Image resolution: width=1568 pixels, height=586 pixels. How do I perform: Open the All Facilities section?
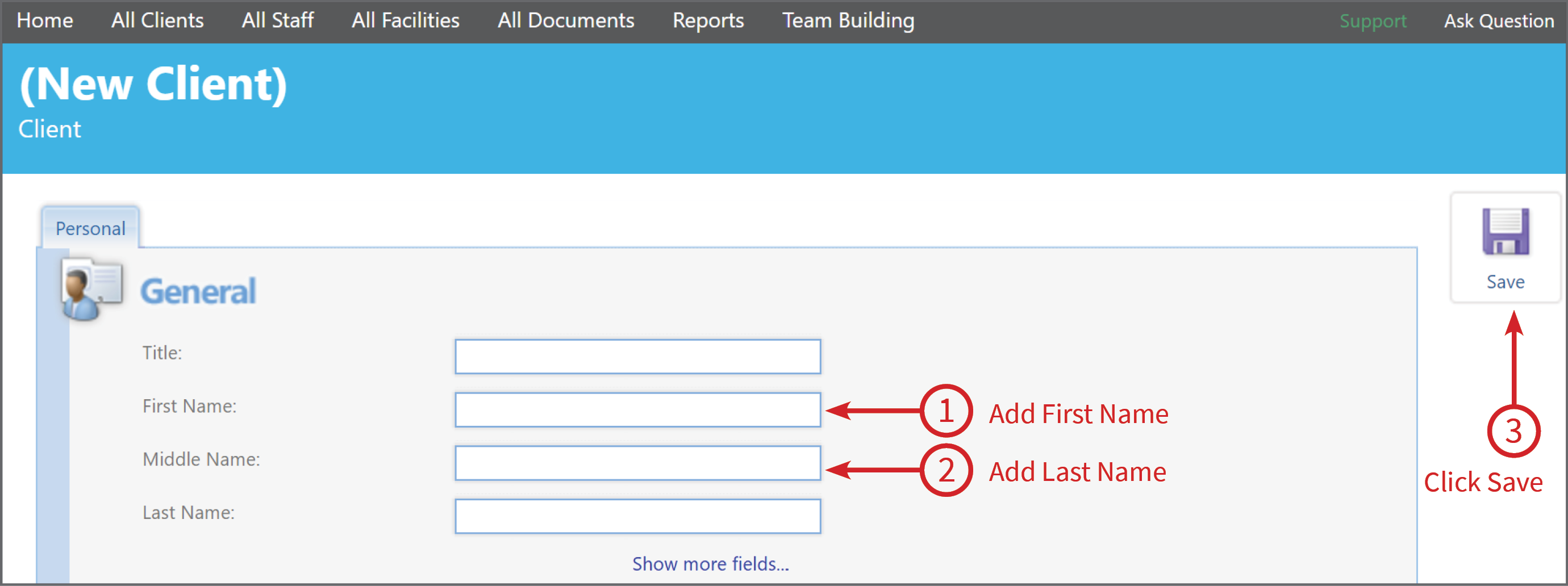click(404, 20)
